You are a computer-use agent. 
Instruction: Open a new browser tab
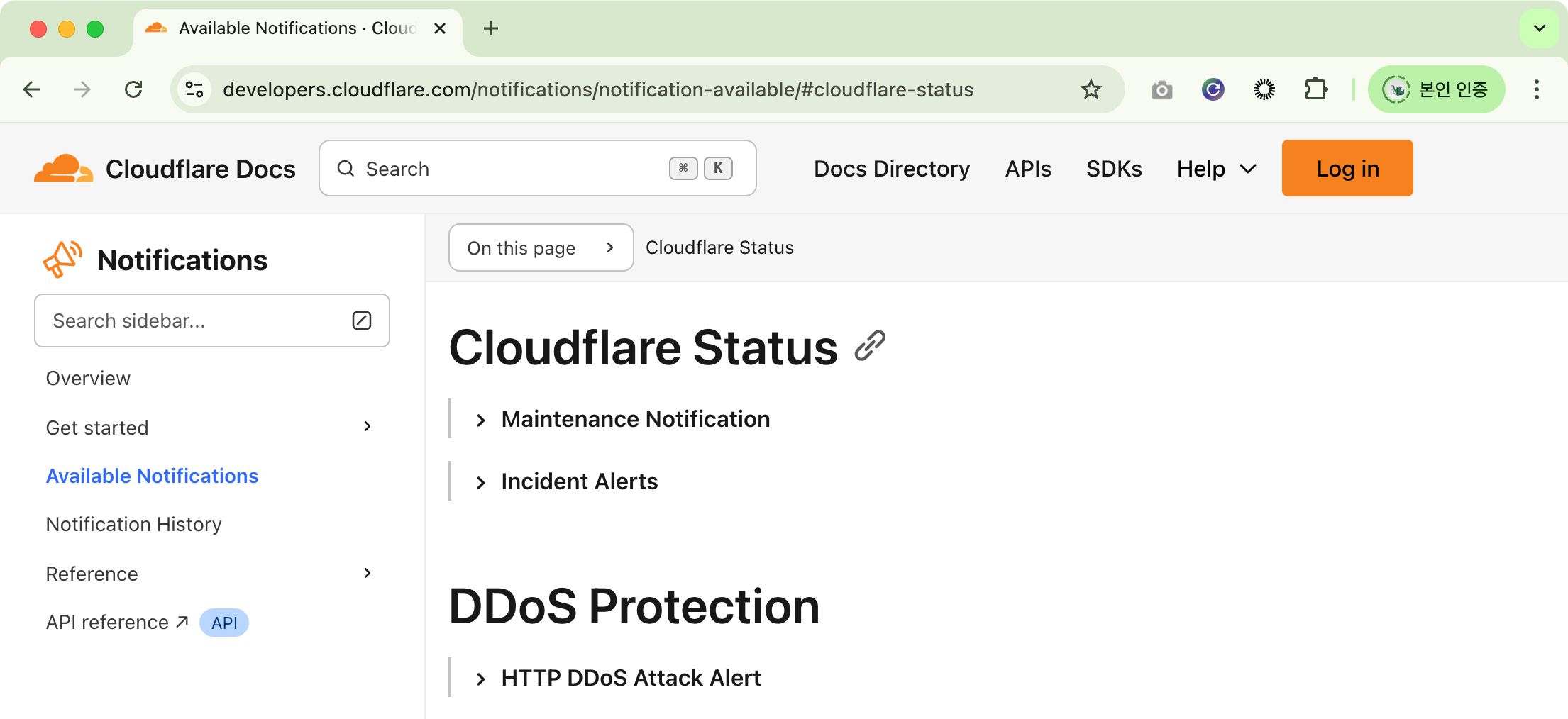point(490,28)
